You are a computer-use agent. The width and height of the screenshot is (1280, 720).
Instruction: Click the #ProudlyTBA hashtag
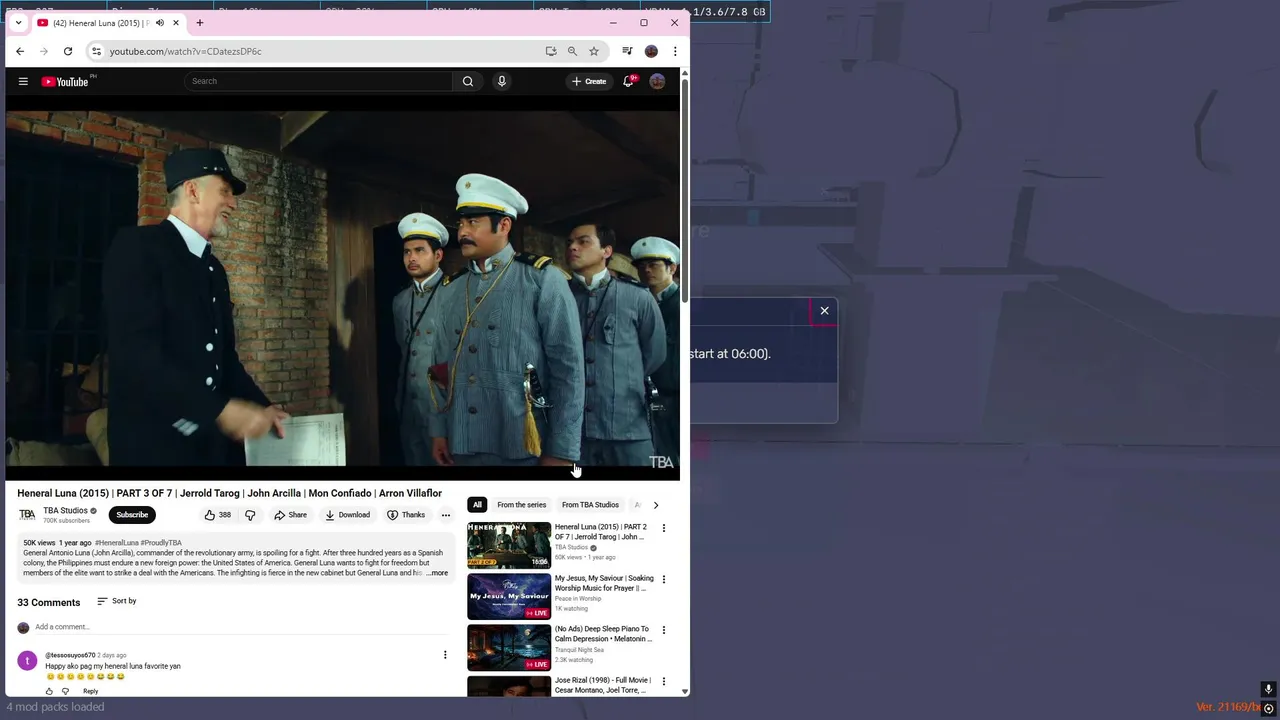[x=161, y=543]
